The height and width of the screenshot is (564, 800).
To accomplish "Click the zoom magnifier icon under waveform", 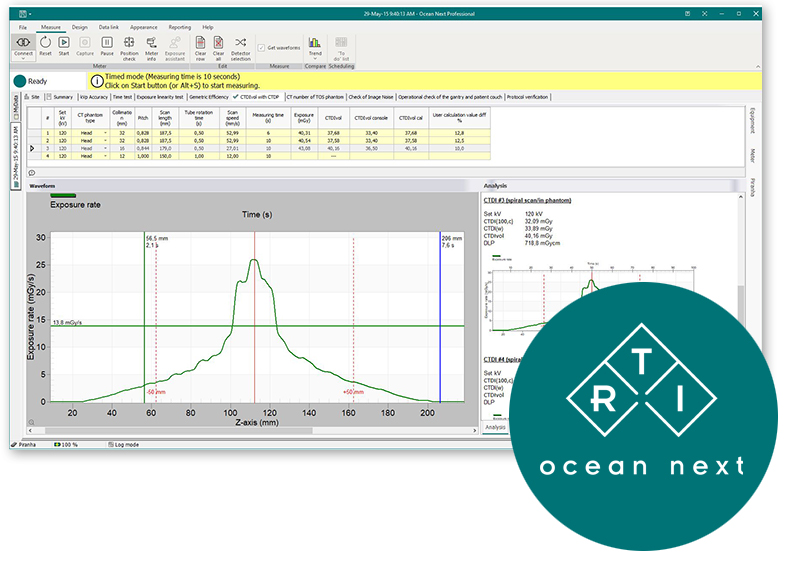I will pyautogui.click(x=32, y=422).
